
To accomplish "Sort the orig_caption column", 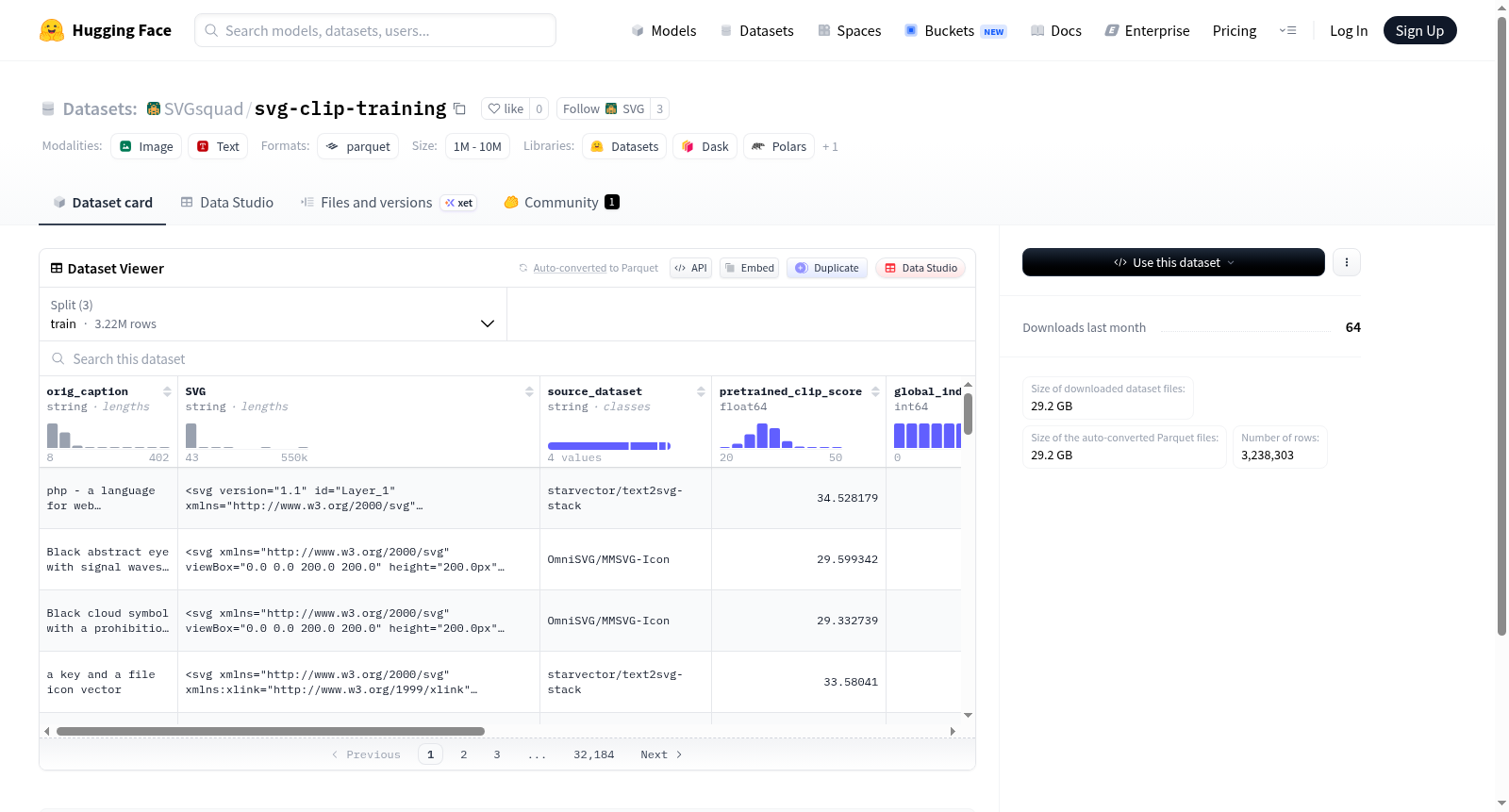I will tap(167, 391).
